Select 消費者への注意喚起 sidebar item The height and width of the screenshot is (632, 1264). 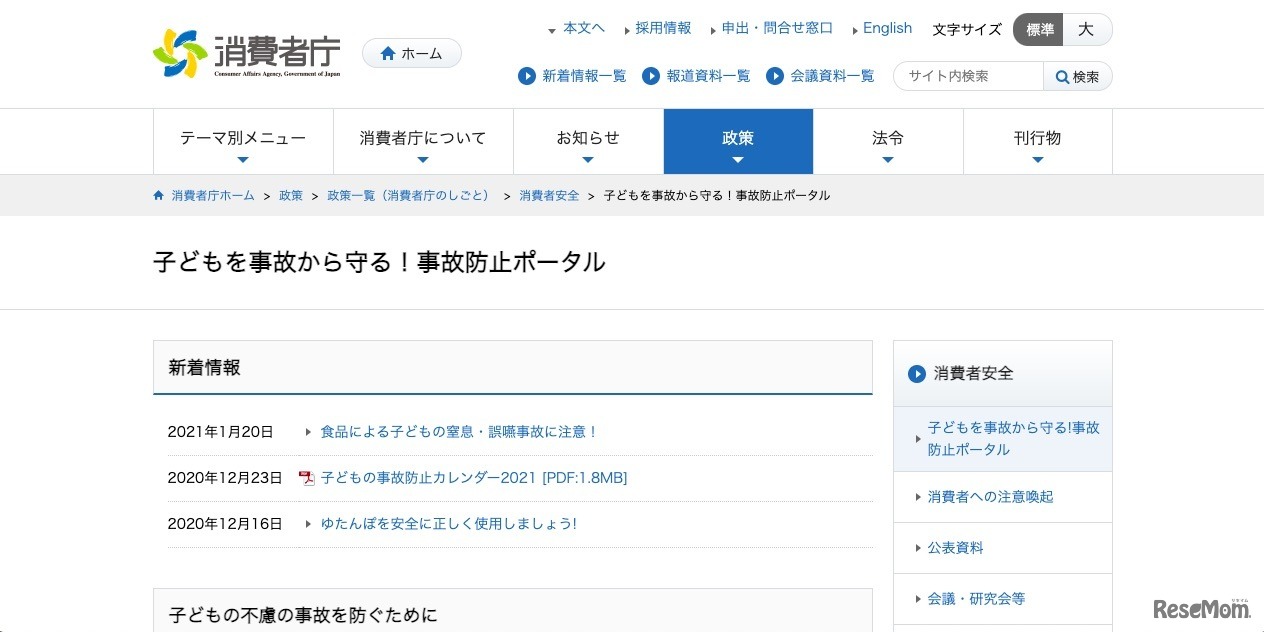click(1003, 497)
